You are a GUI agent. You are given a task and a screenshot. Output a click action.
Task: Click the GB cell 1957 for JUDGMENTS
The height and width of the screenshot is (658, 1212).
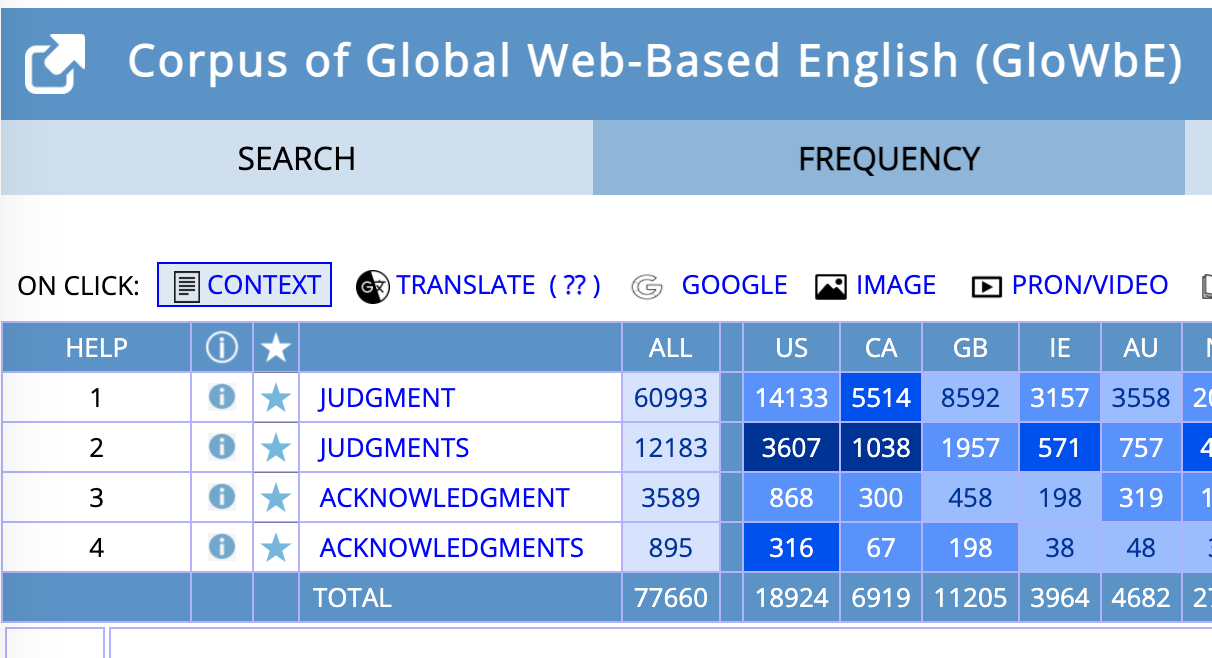click(x=970, y=448)
